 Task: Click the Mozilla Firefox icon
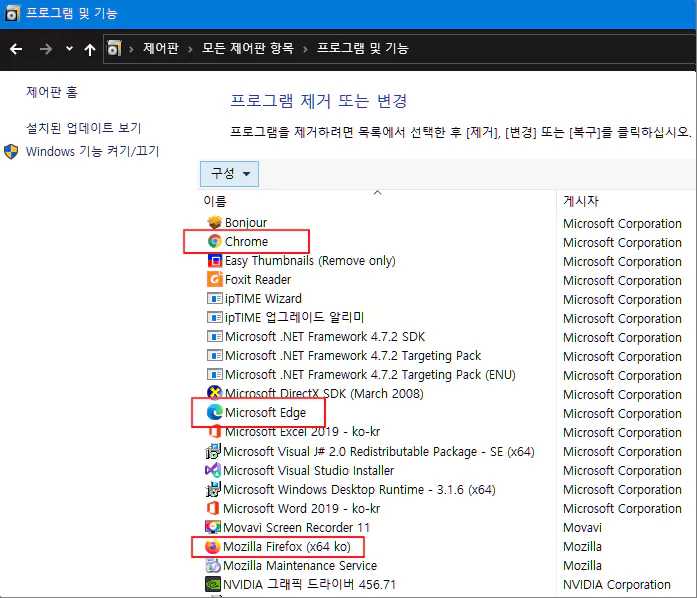[213, 546]
